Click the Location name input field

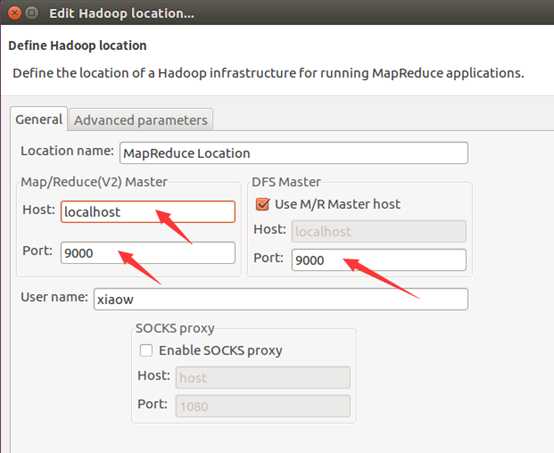click(x=294, y=153)
